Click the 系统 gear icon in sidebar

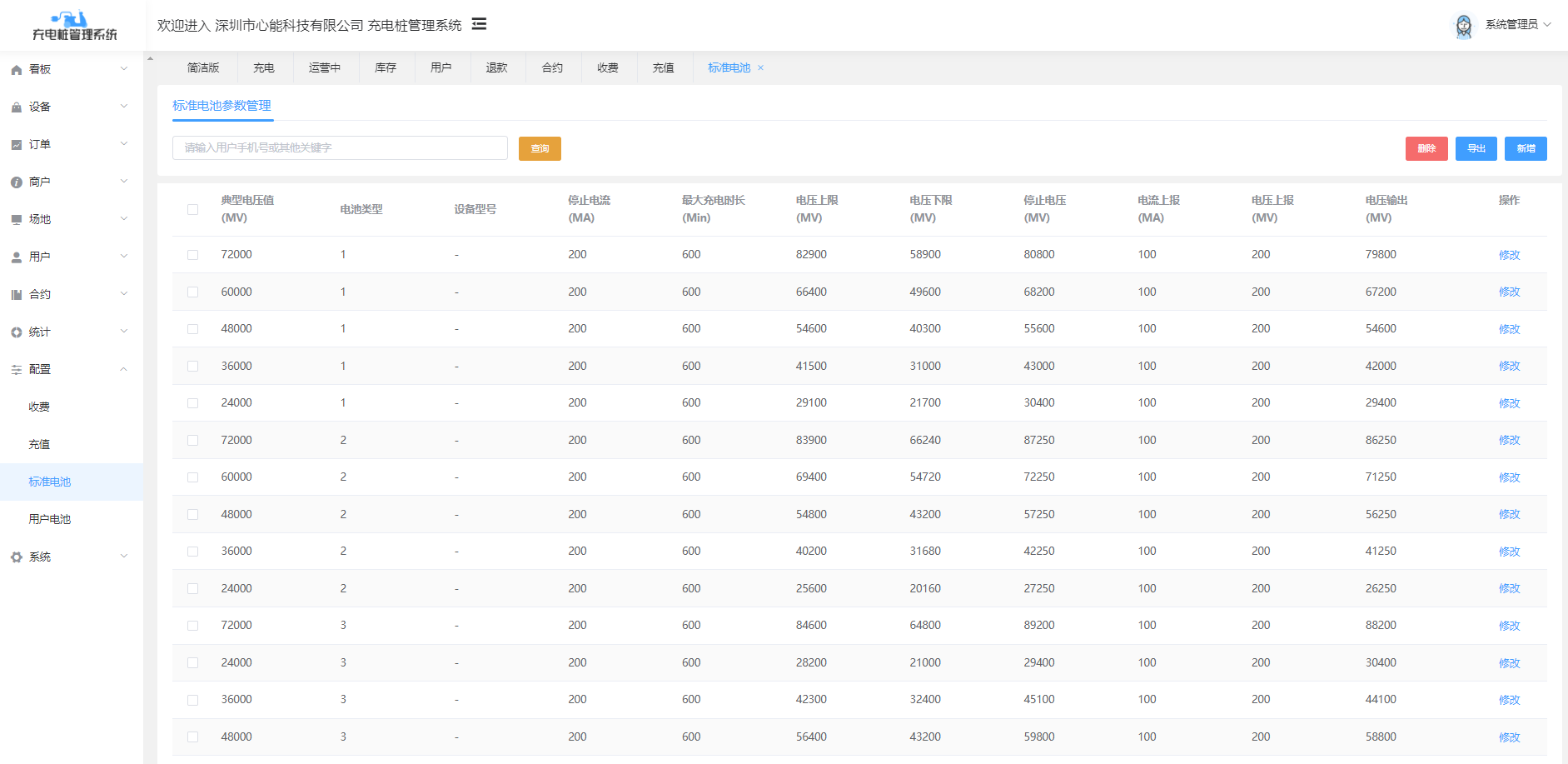[17, 557]
